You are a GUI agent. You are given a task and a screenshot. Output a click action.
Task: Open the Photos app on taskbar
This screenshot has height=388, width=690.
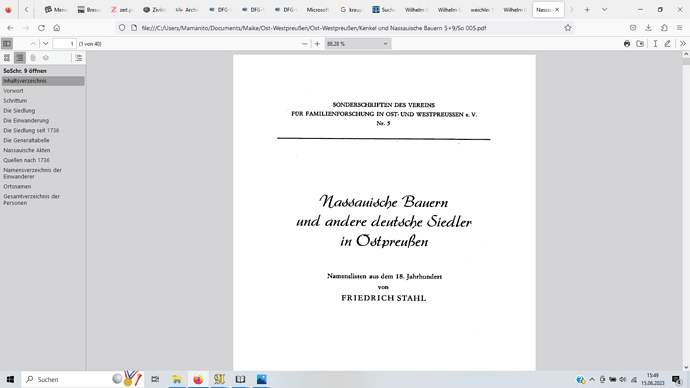tap(261, 379)
